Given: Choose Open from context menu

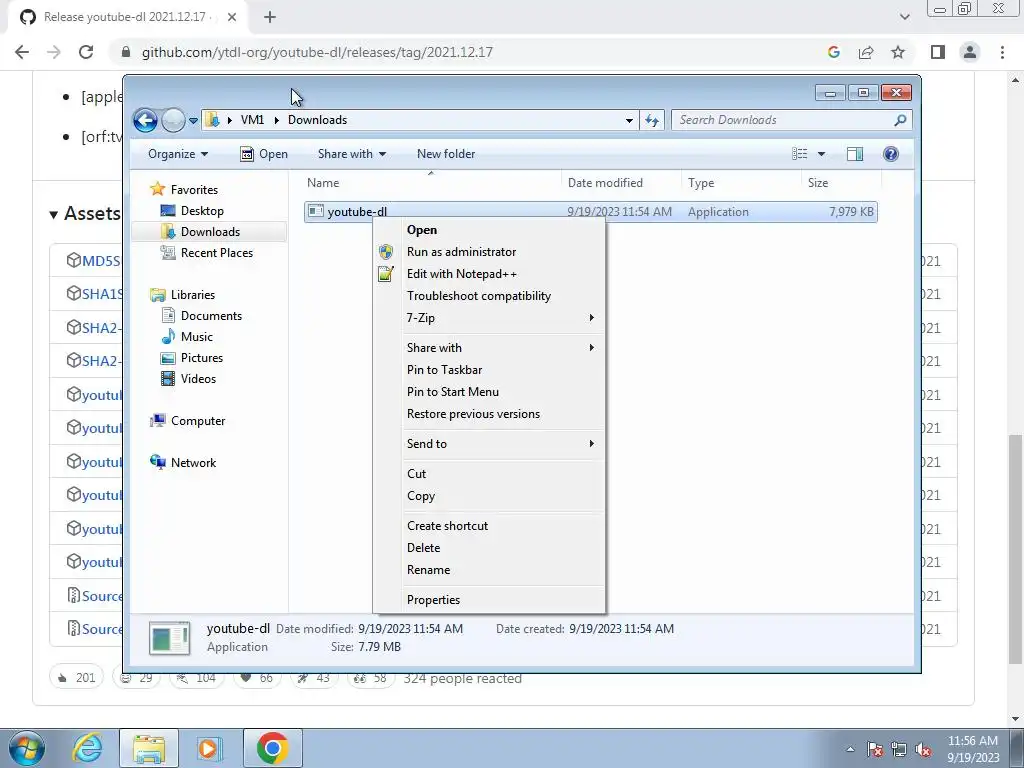Looking at the screenshot, I should point(488,230).
